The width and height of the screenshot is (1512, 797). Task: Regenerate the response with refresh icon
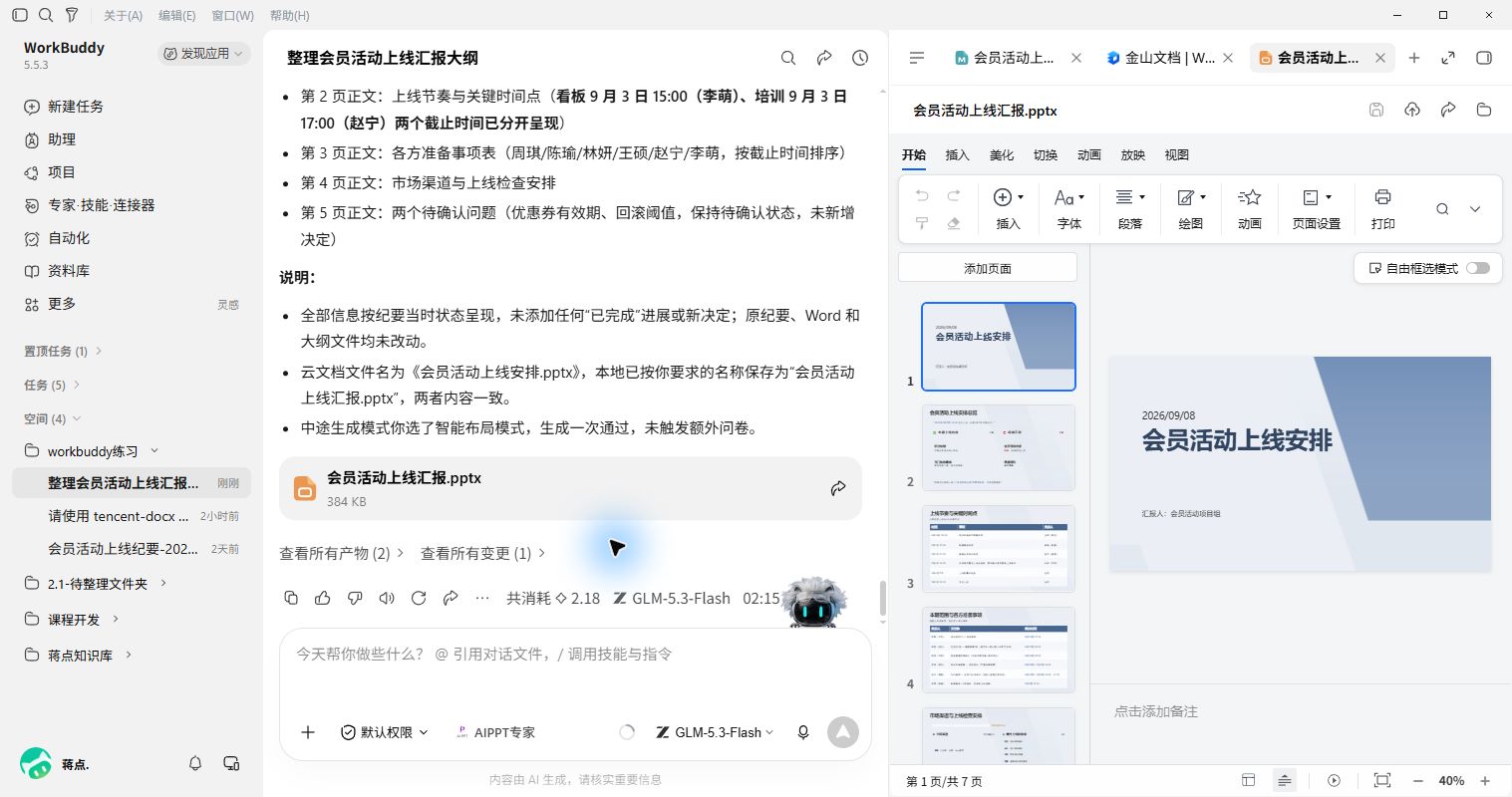[x=419, y=598]
